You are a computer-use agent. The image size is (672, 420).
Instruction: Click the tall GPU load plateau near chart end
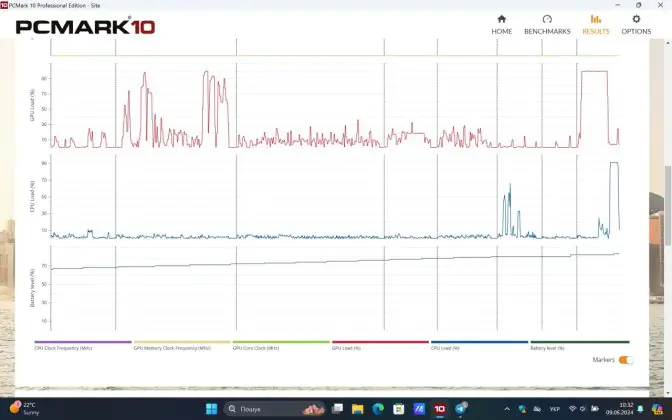[x=594, y=72]
